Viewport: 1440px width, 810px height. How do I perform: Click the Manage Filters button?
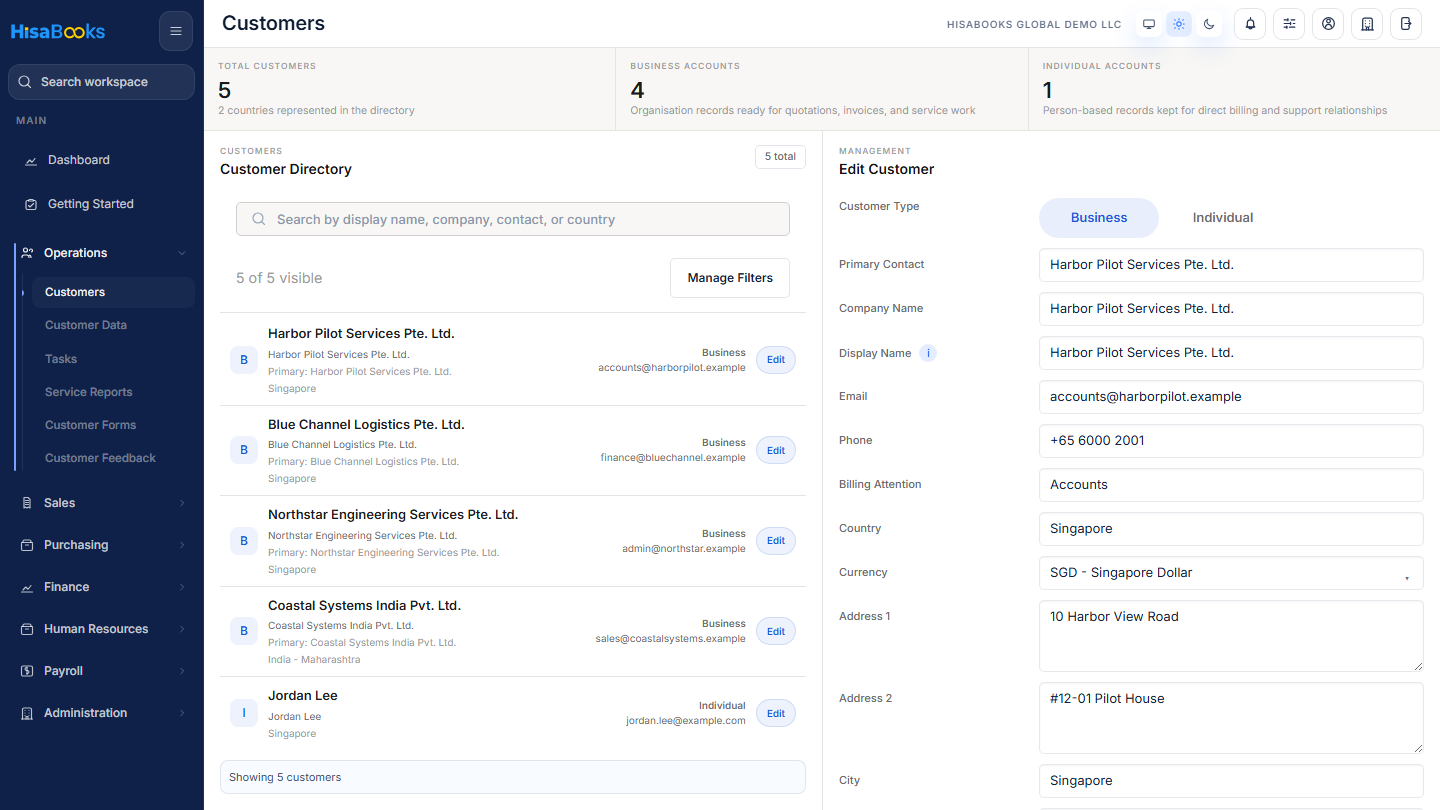pyautogui.click(x=730, y=278)
